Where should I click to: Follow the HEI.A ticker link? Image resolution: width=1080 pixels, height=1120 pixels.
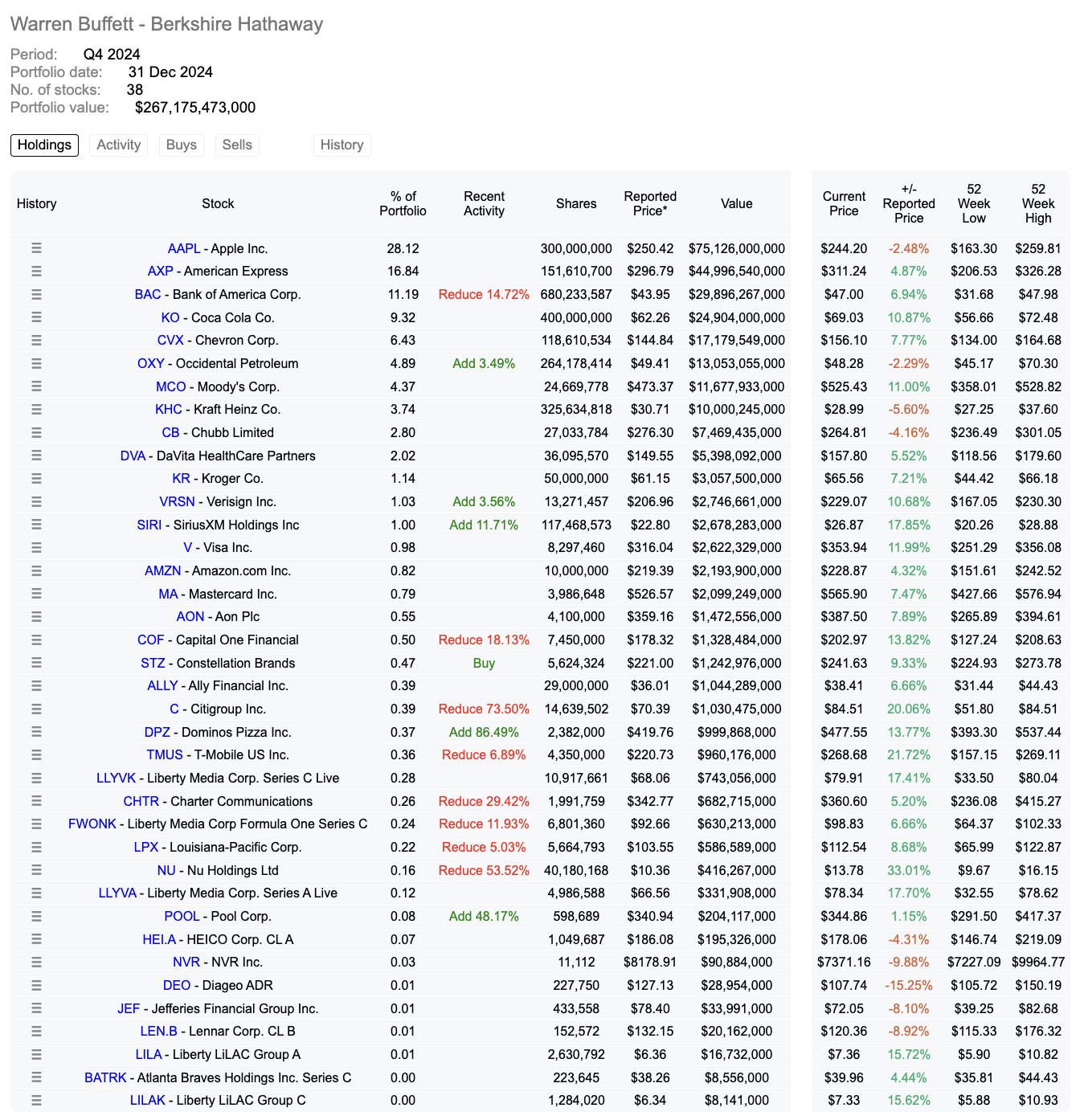click(x=159, y=940)
